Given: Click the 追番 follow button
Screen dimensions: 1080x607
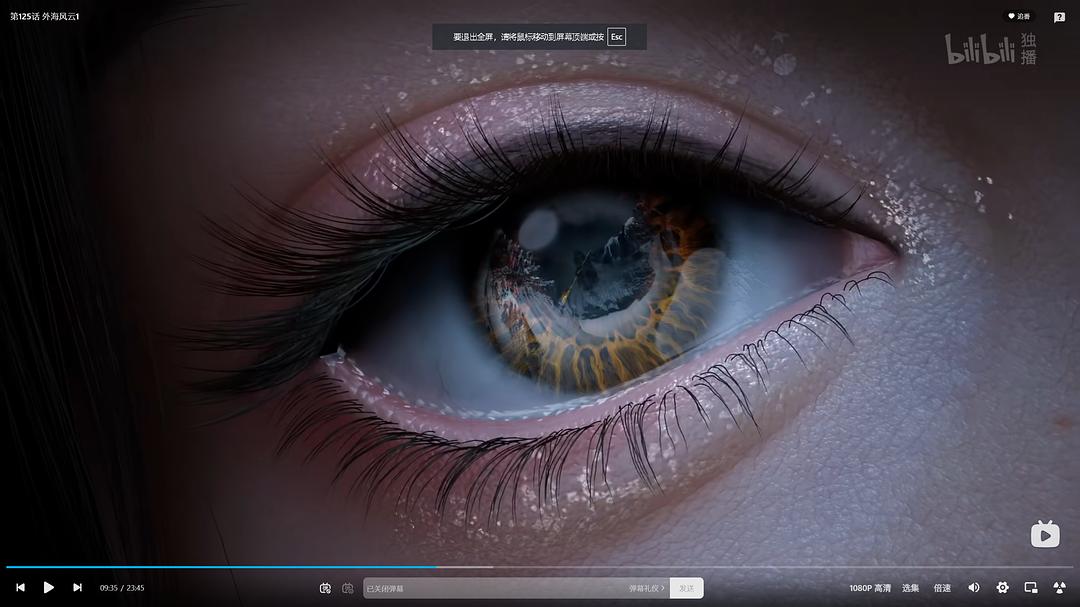Looking at the screenshot, I should pyautogui.click(x=1019, y=17).
